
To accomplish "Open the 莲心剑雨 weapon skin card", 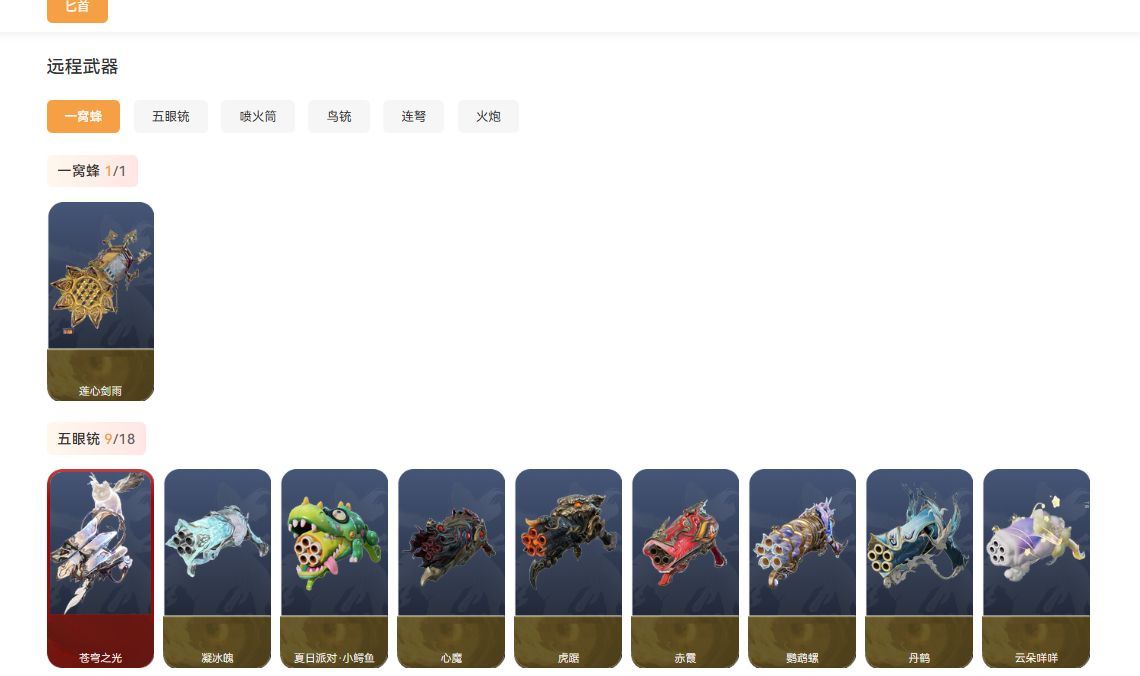I will 100,301.
